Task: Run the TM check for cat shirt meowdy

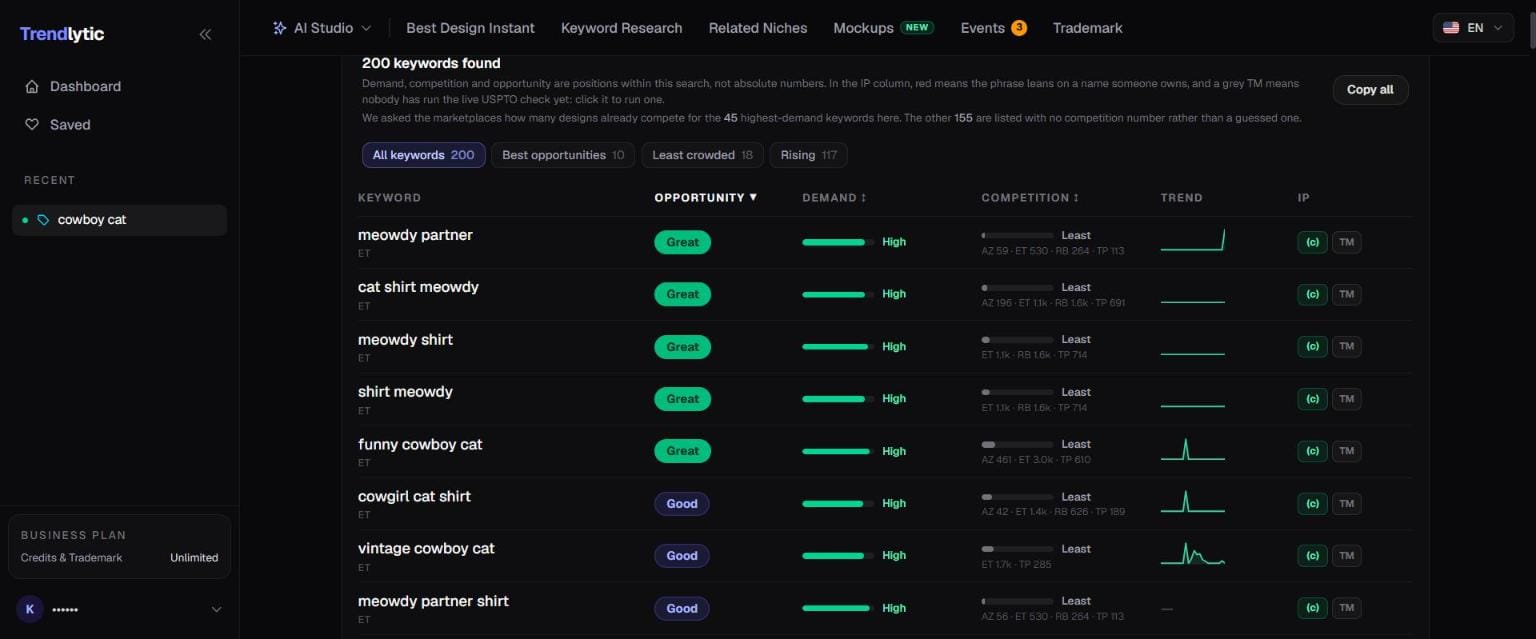Action: (x=1347, y=294)
